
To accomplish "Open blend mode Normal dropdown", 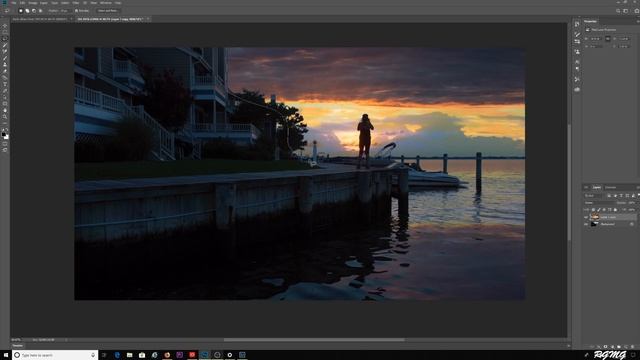I will click(600, 203).
